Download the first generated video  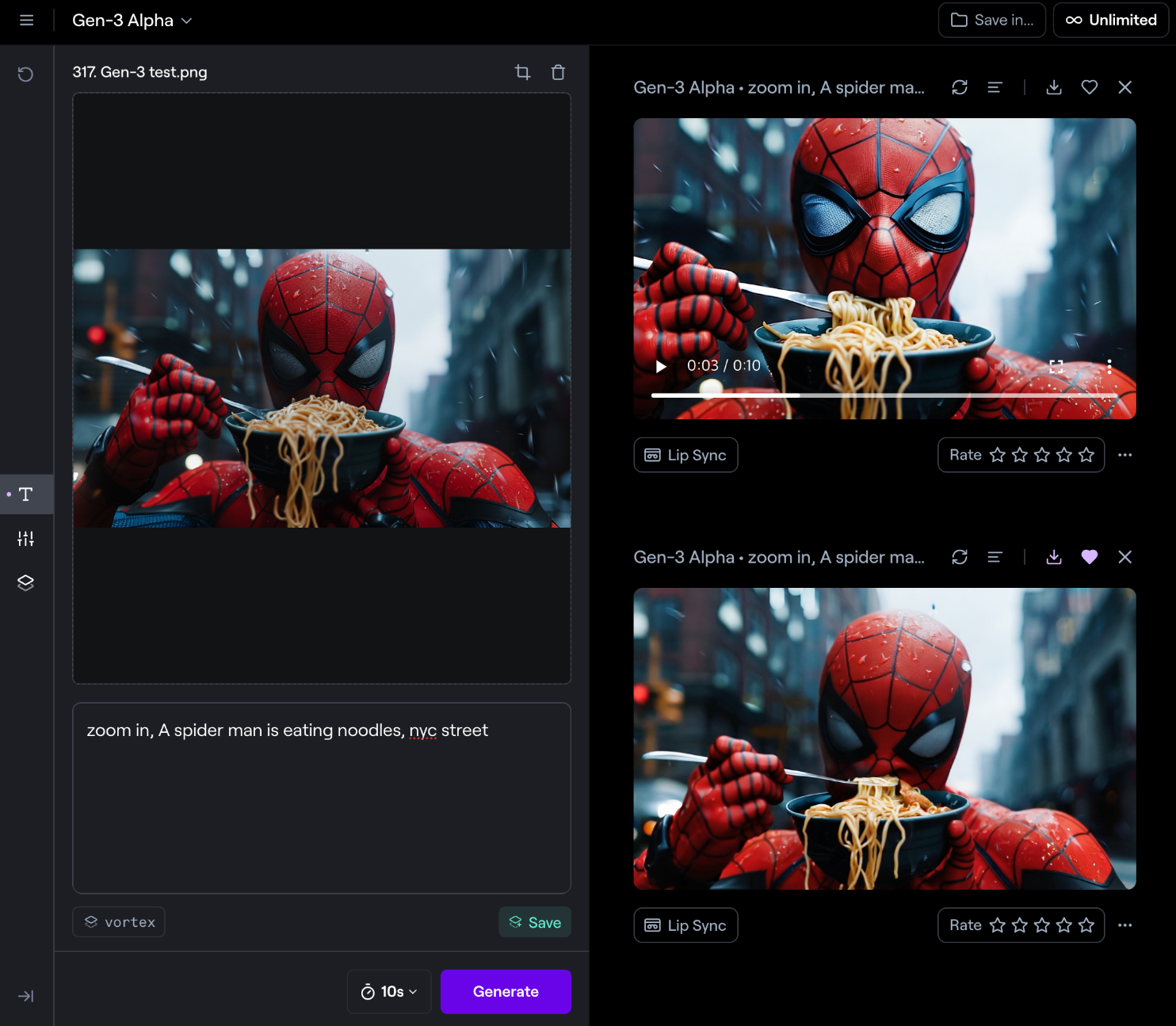click(1054, 87)
